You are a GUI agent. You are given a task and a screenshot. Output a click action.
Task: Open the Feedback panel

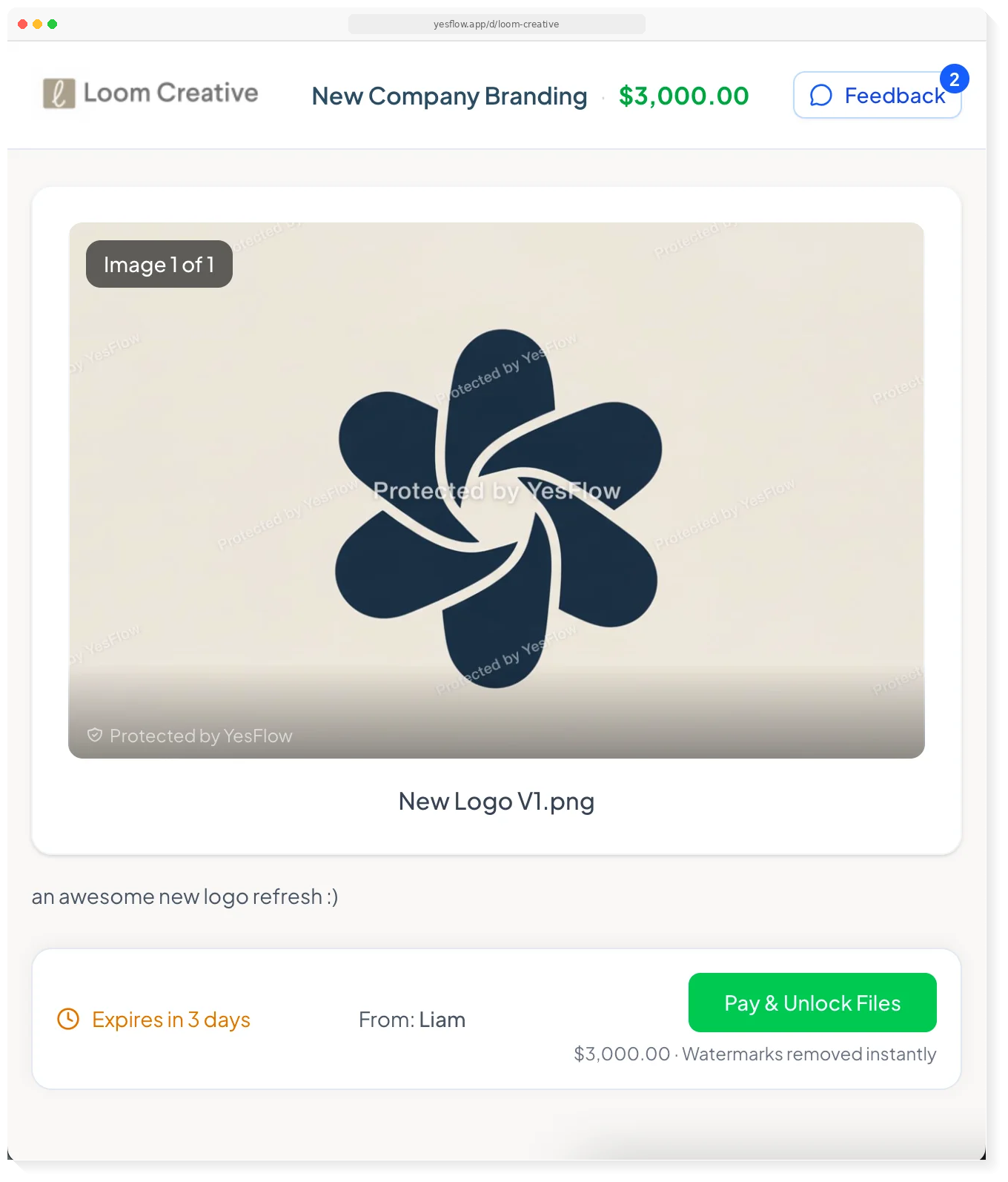tap(877, 95)
